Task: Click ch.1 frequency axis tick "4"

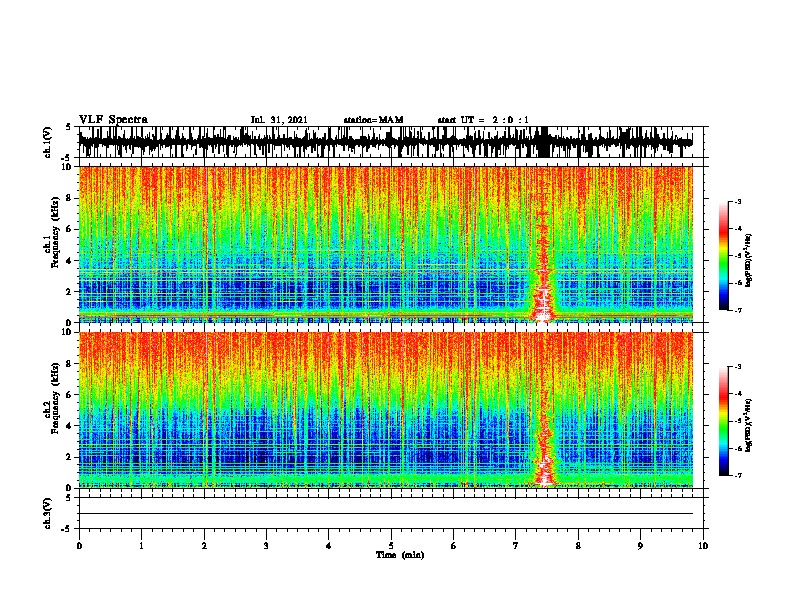Action: point(70,261)
